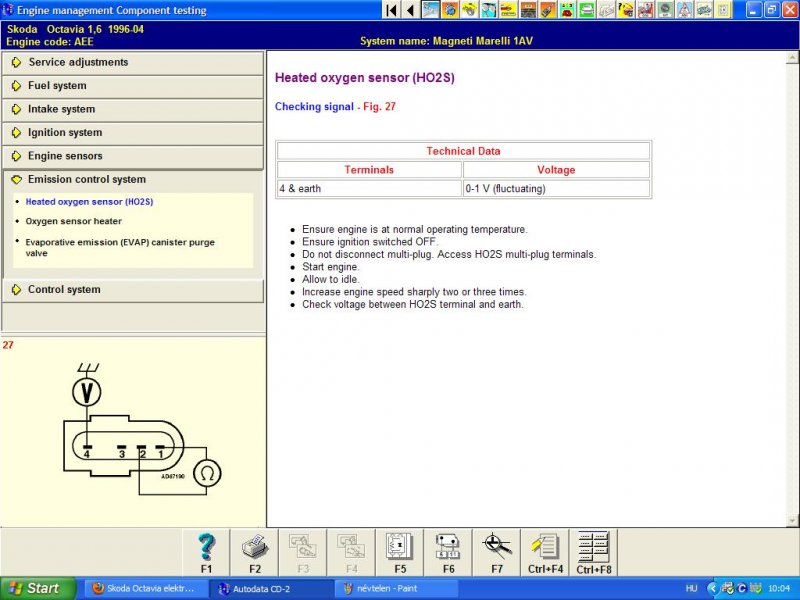Click the red telephone toolbar icon

(567, 10)
